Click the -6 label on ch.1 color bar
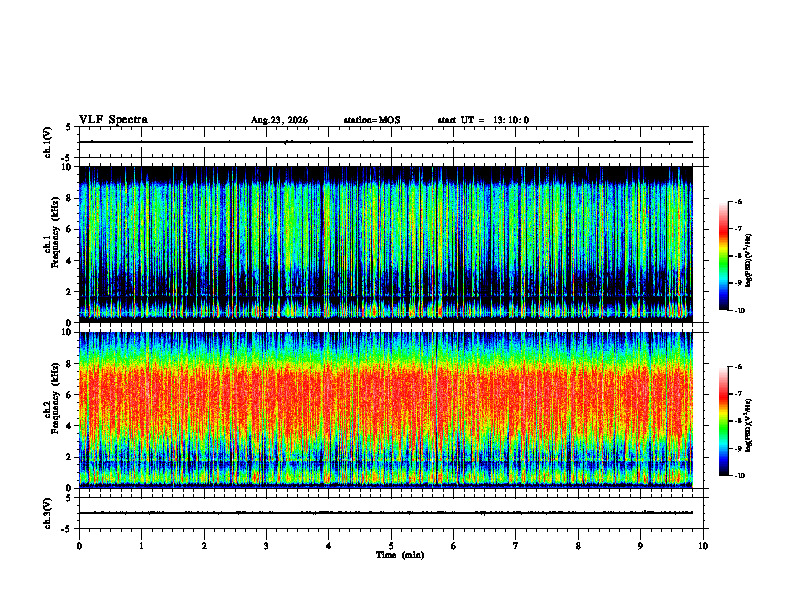 (739, 201)
